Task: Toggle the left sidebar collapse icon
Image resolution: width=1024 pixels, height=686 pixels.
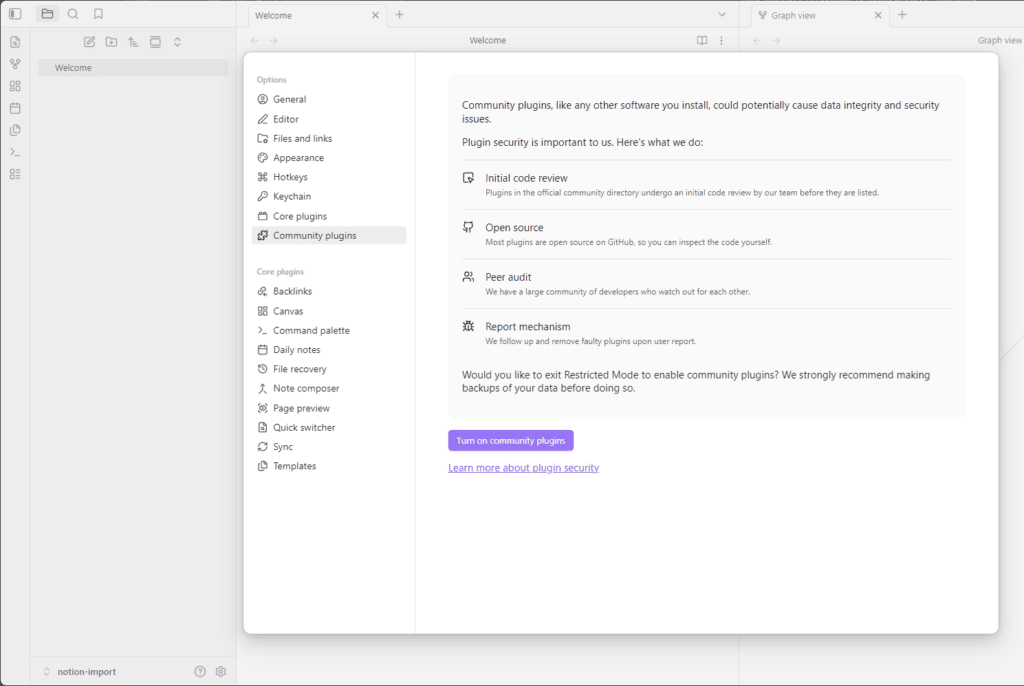Action: (x=15, y=14)
